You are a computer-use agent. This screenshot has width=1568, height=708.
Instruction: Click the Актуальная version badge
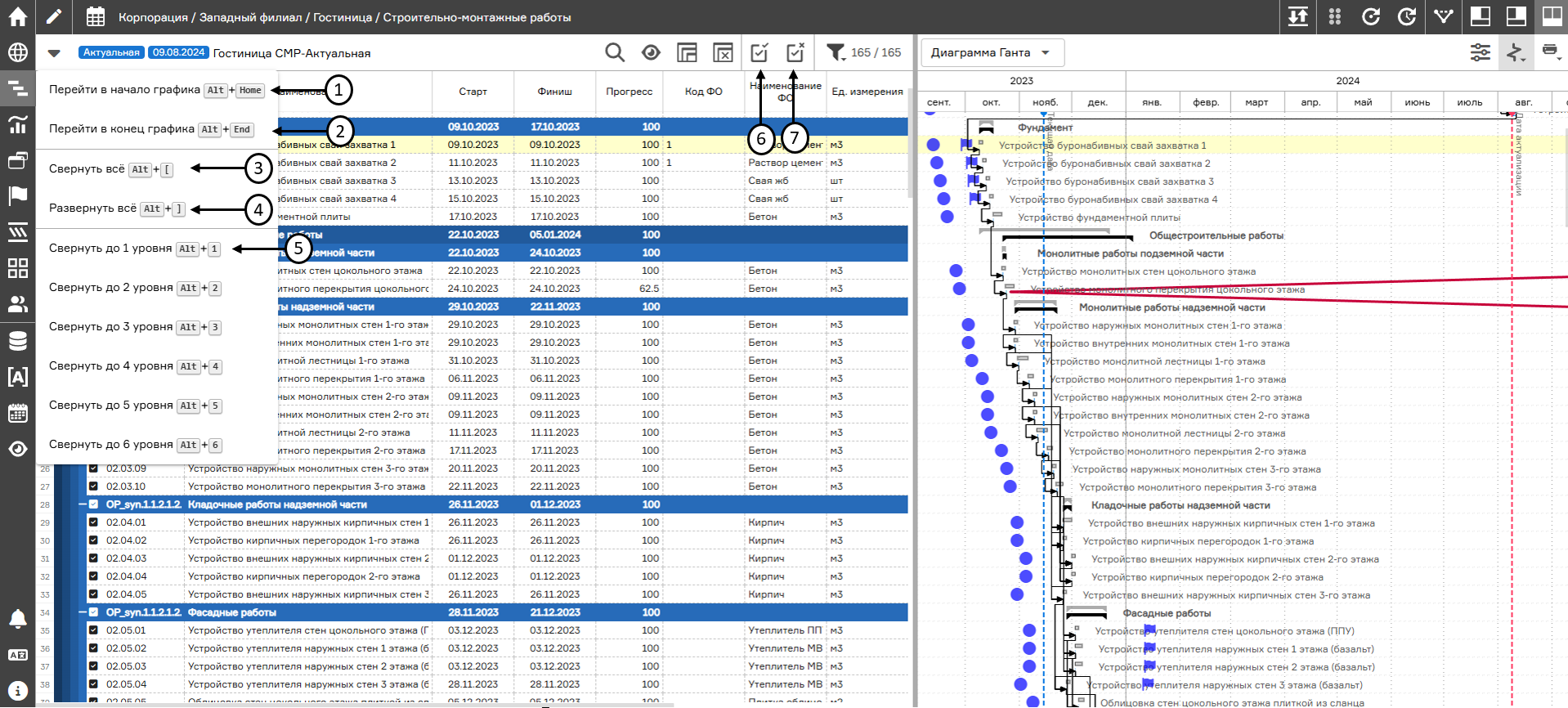tap(111, 52)
